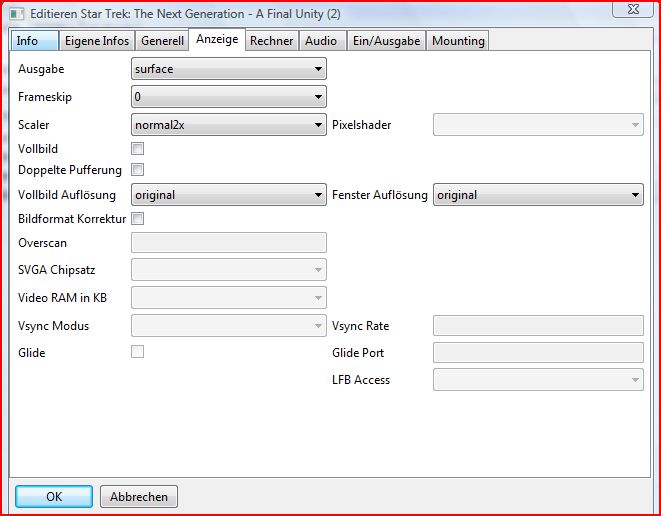The height and width of the screenshot is (516, 661).
Task: Open the Eigene Infos tab
Action: pyautogui.click(x=96, y=41)
